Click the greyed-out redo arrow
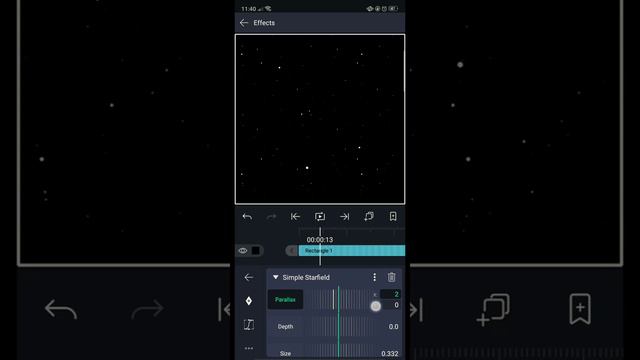Image resolution: width=640 pixels, height=360 pixels. (271, 217)
